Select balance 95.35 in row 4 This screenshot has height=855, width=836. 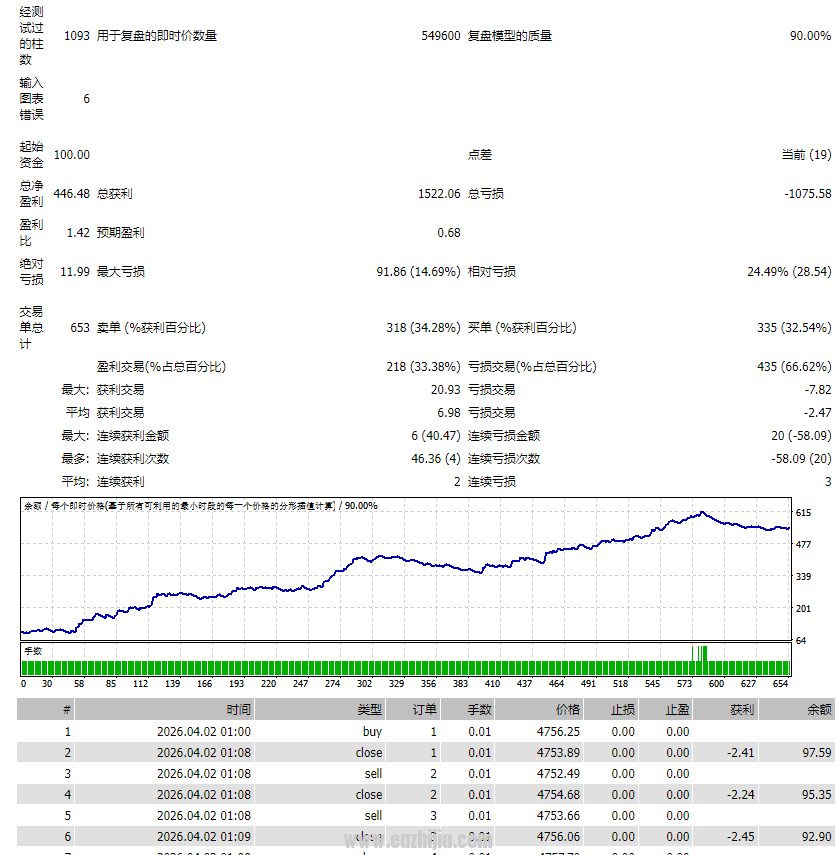[817, 795]
